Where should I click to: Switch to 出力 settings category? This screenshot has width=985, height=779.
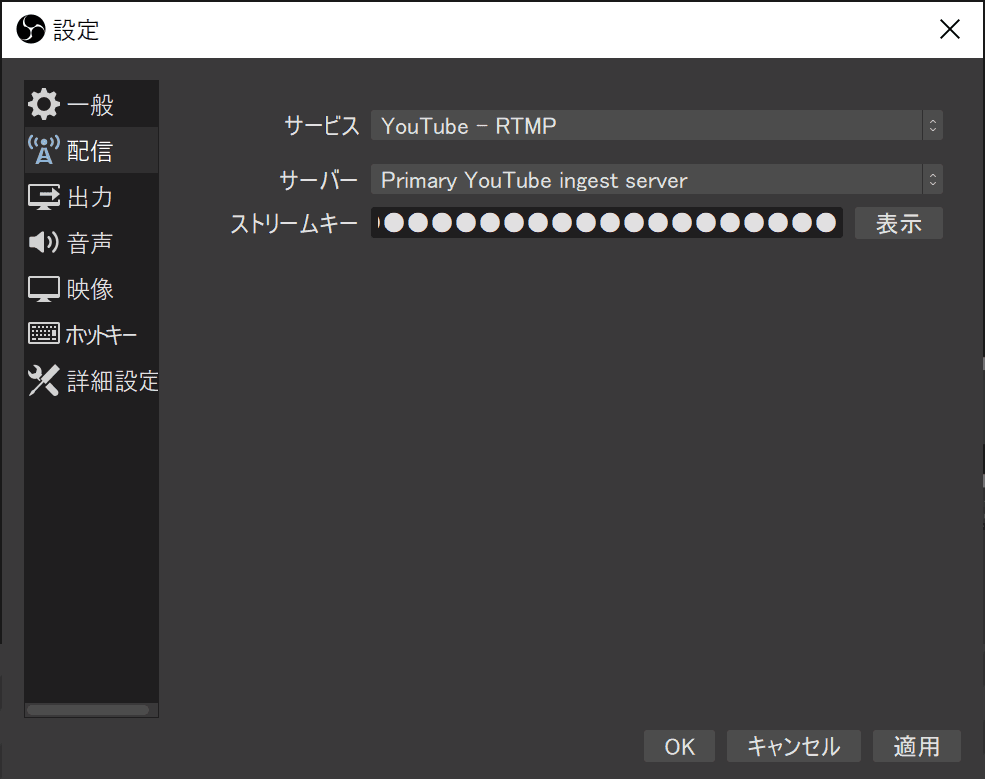click(x=92, y=197)
